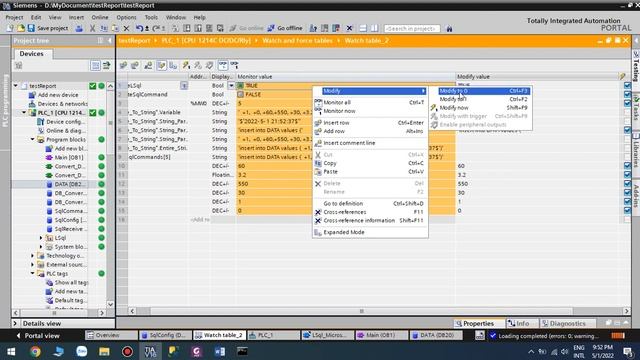Click the Print icon in main toolbar

[79, 28]
